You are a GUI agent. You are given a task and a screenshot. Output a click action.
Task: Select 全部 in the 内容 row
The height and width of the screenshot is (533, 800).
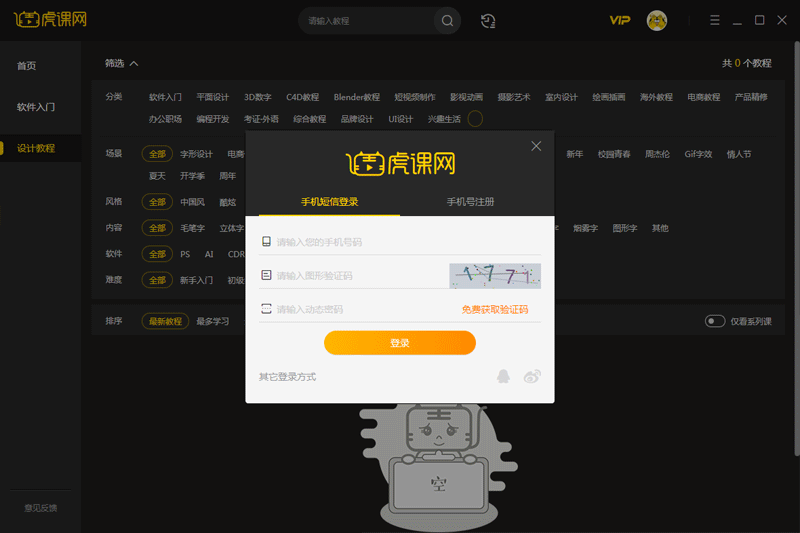click(x=157, y=228)
